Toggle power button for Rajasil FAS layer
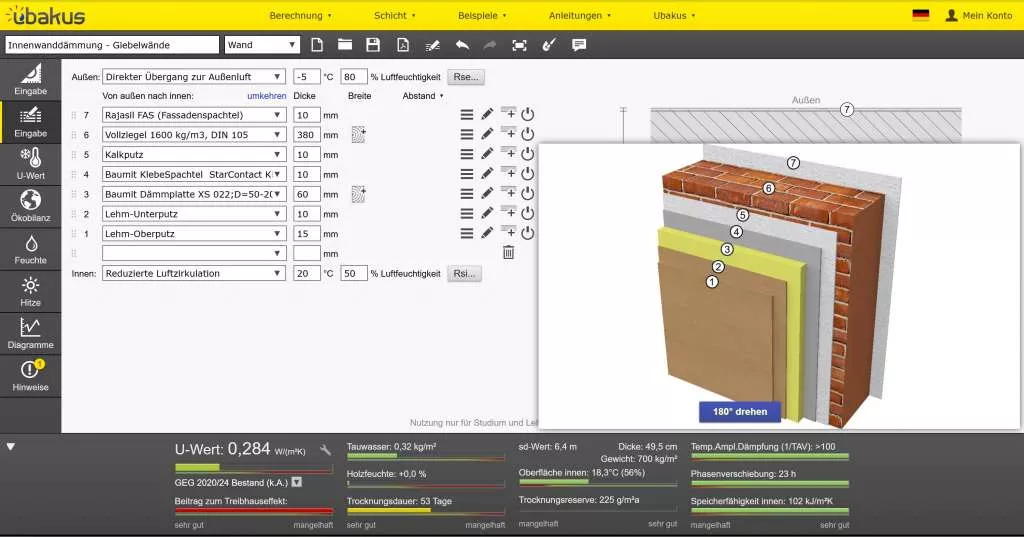This screenshot has width=1024, height=537. pos(528,114)
